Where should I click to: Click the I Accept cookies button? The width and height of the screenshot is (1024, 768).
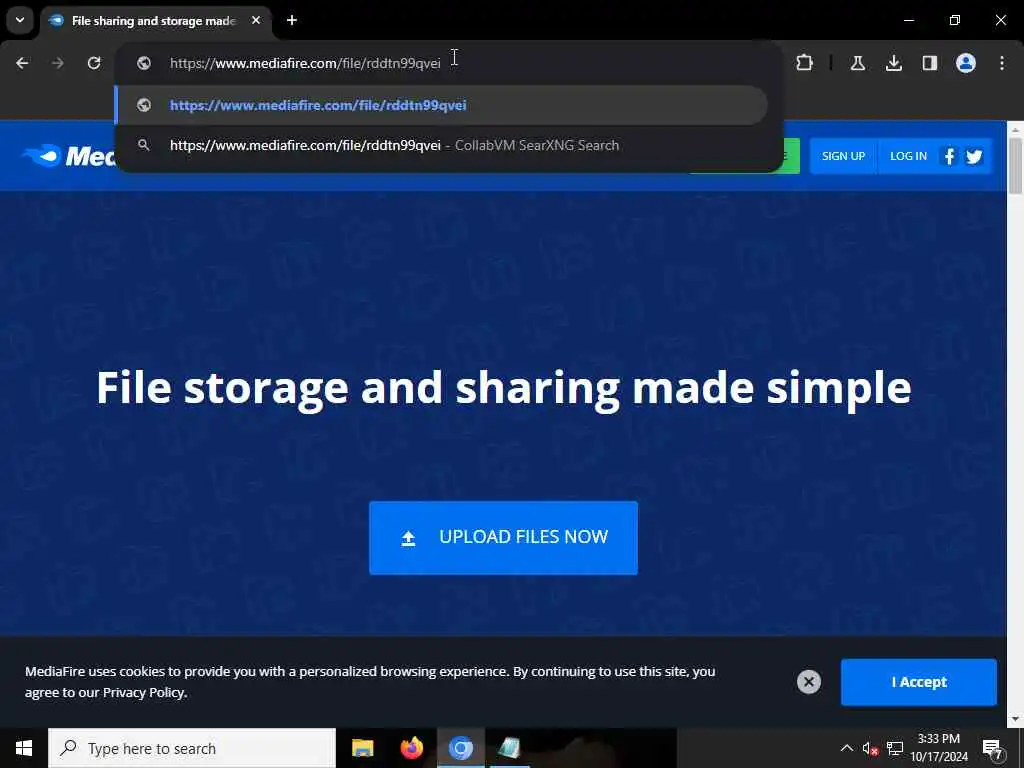pyautogui.click(x=918, y=682)
